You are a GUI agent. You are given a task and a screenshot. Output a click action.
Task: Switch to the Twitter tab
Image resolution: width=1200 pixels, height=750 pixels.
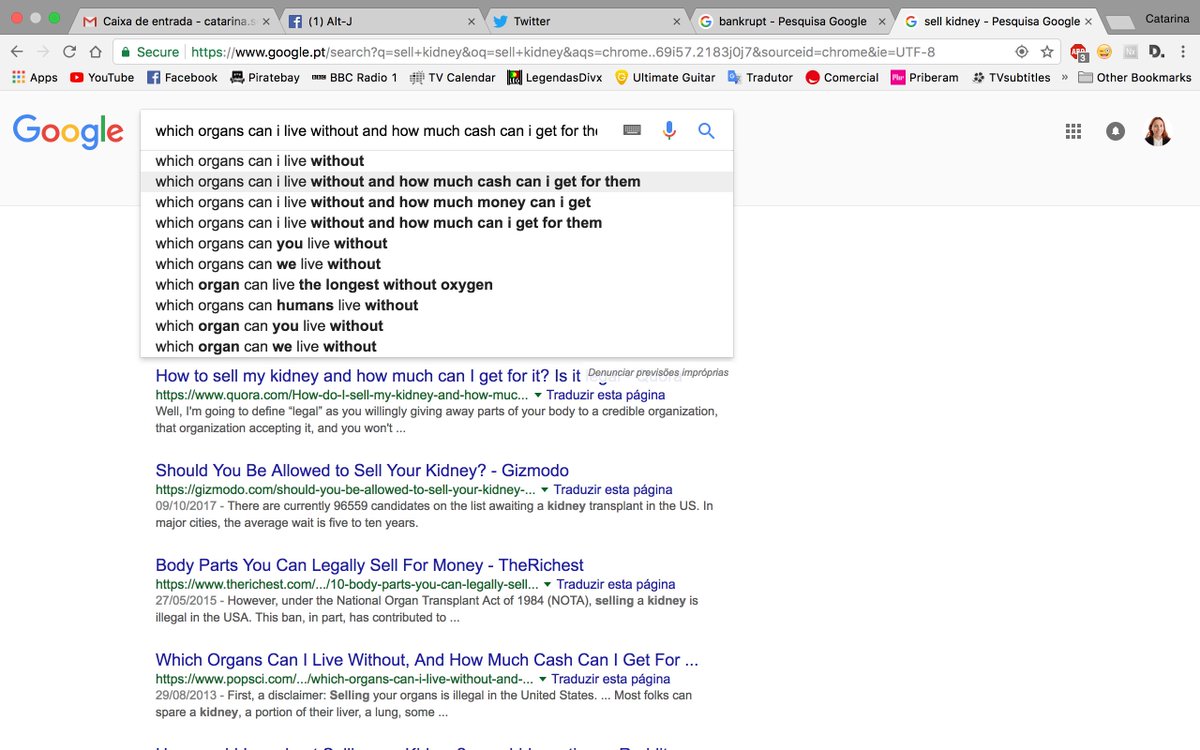(x=585, y=21)
